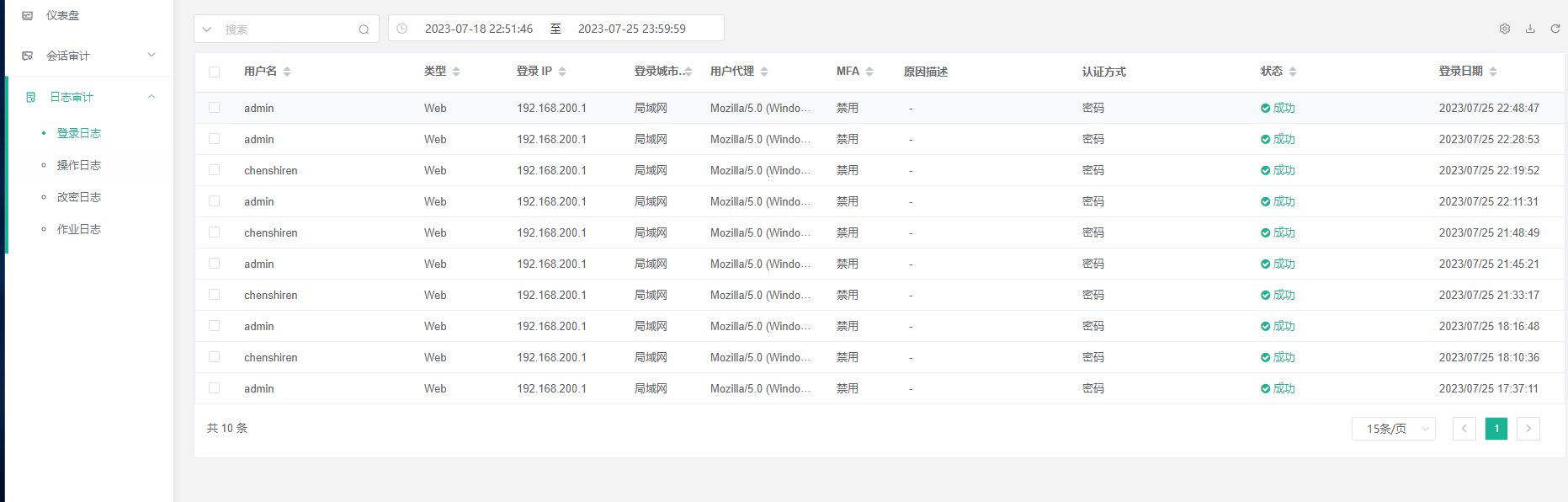
Task: Click the log audit (日志审计) sidebar icon
Action: tap(31, 97)
